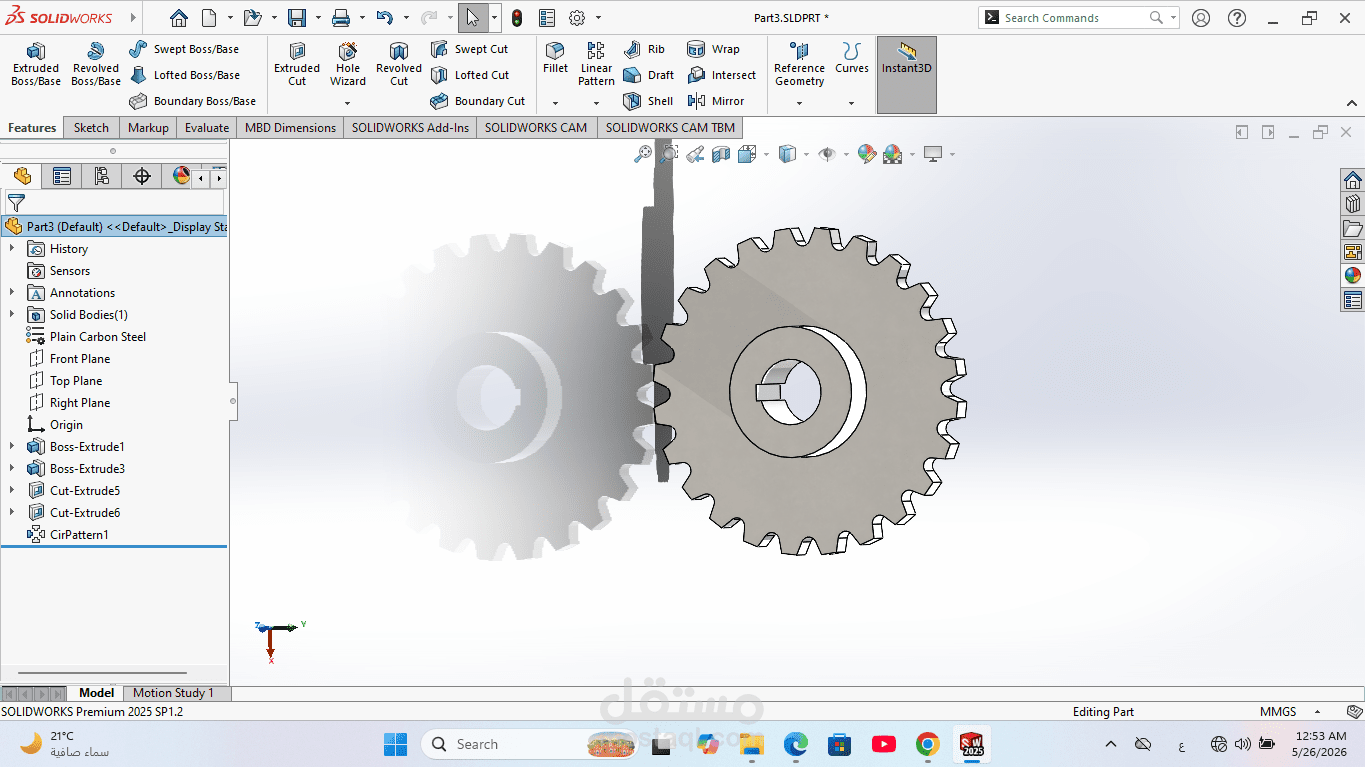
Task: Toggle Instant3D mode
Action: click(907, 75)
